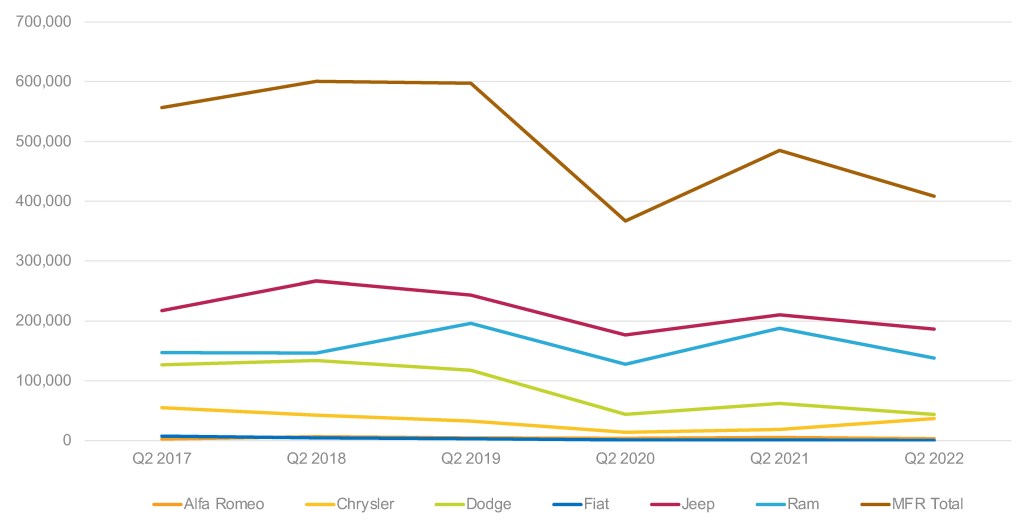Select Jeep line peak at Q2 2018

[x=316, y=281]
